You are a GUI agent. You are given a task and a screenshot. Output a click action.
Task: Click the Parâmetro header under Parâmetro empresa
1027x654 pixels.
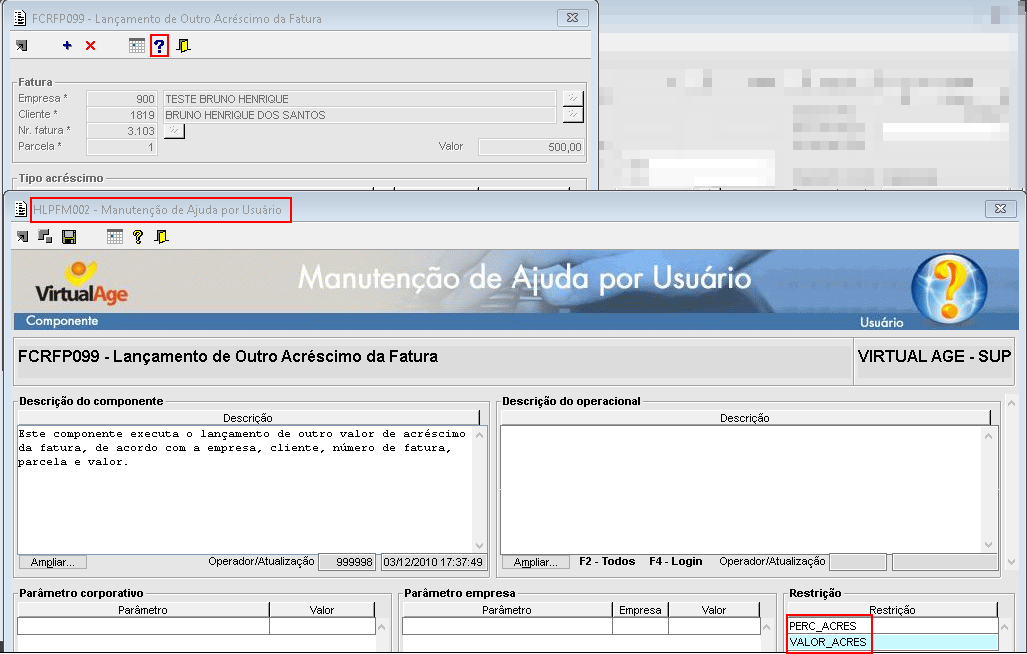[507, 609]
